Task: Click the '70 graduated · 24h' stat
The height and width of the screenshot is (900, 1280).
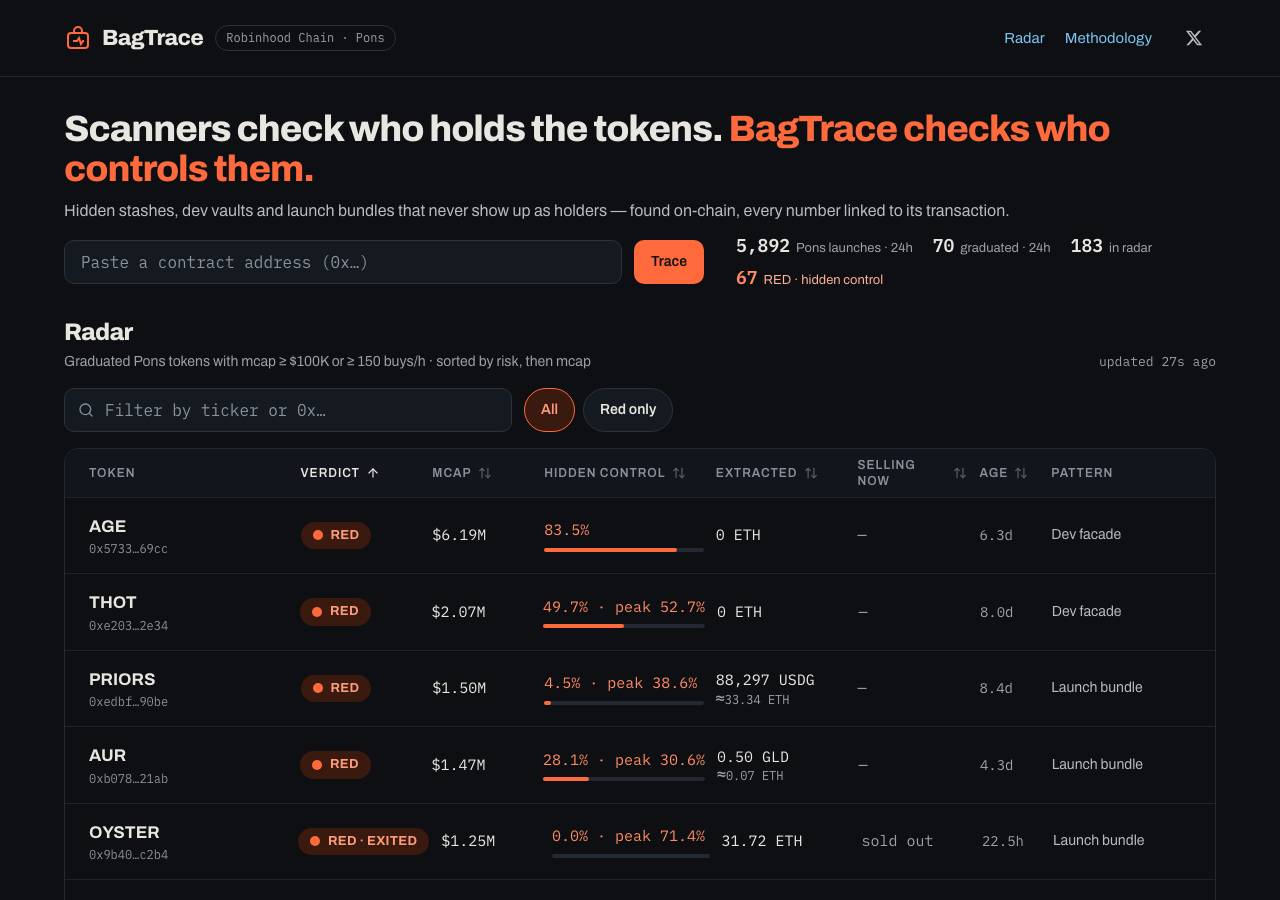Action: 991,246
